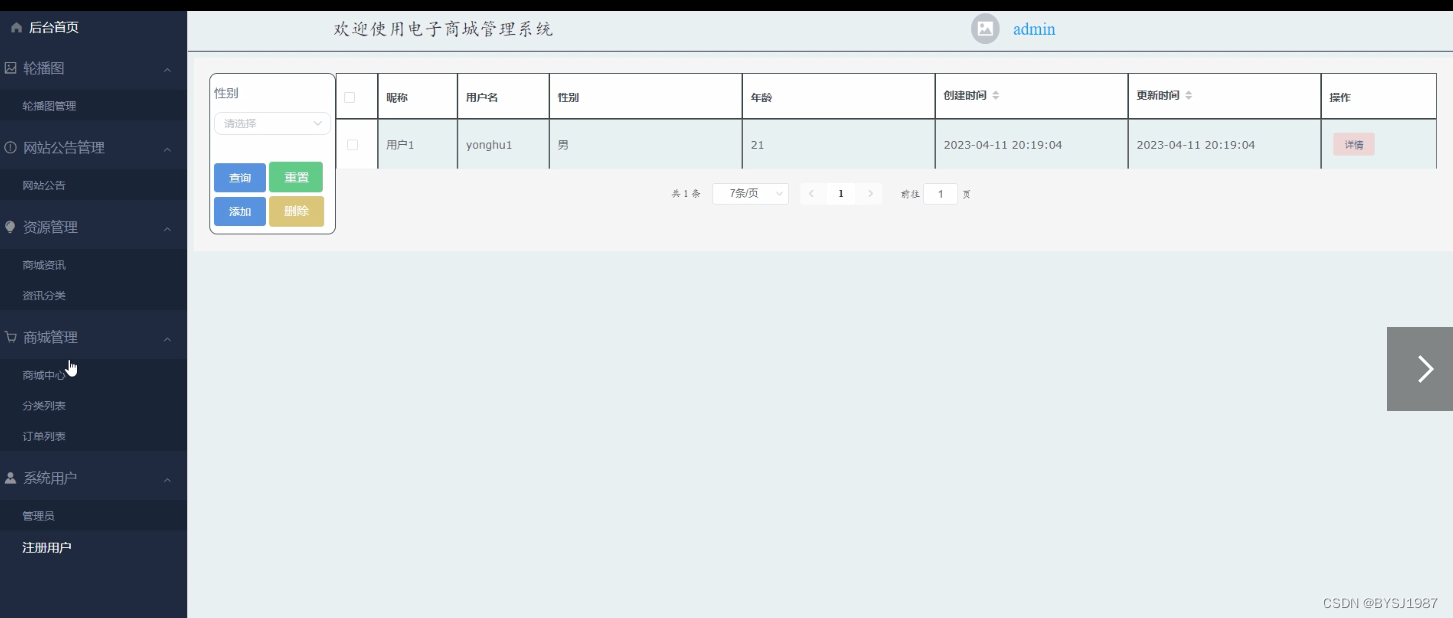The height and width of the screenshot is (618, 1453).
Task: Click the admin username link
Action: pos(1034,29)
